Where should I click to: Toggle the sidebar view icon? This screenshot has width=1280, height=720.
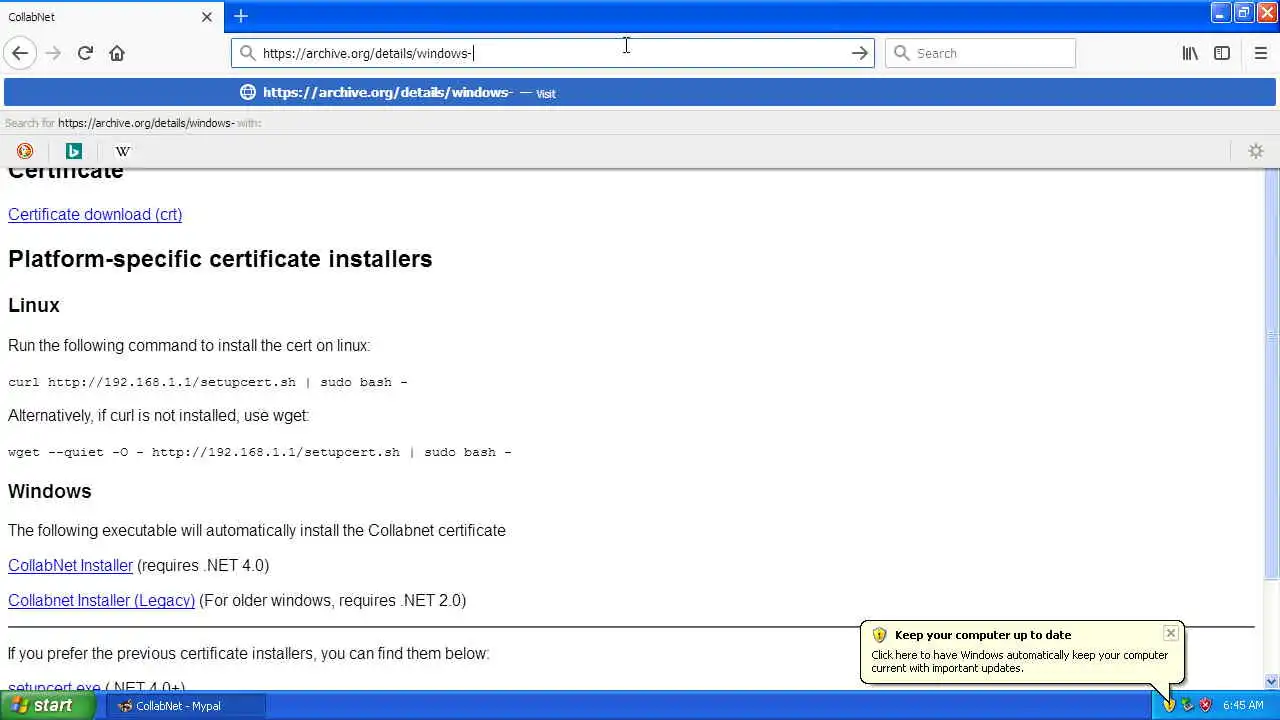tap(1222, 53)
